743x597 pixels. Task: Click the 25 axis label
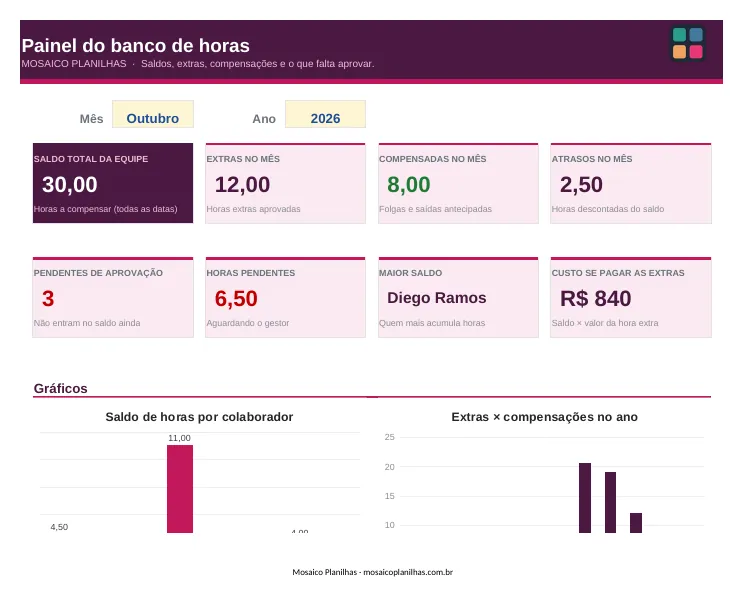390,437
